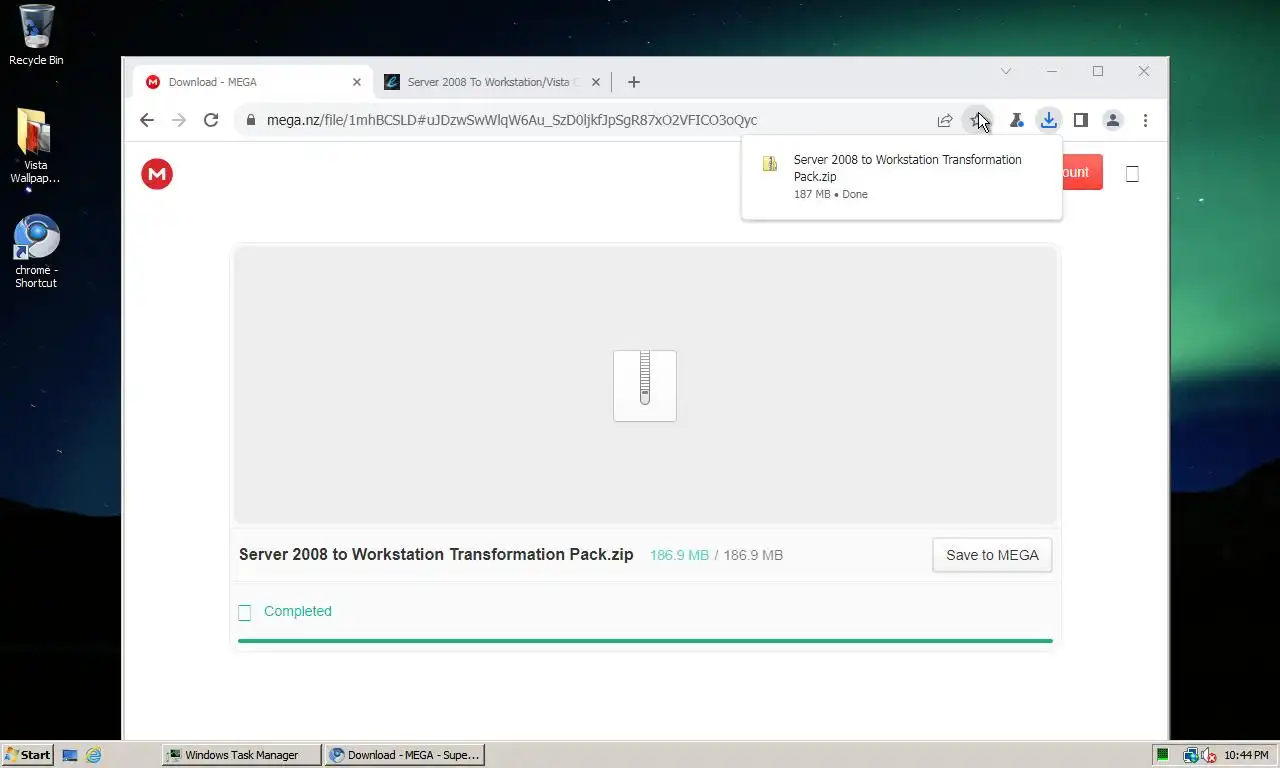Switch to the Download - MEGA tab
This screenshot has width=1280, height=768.
(253, 82)
